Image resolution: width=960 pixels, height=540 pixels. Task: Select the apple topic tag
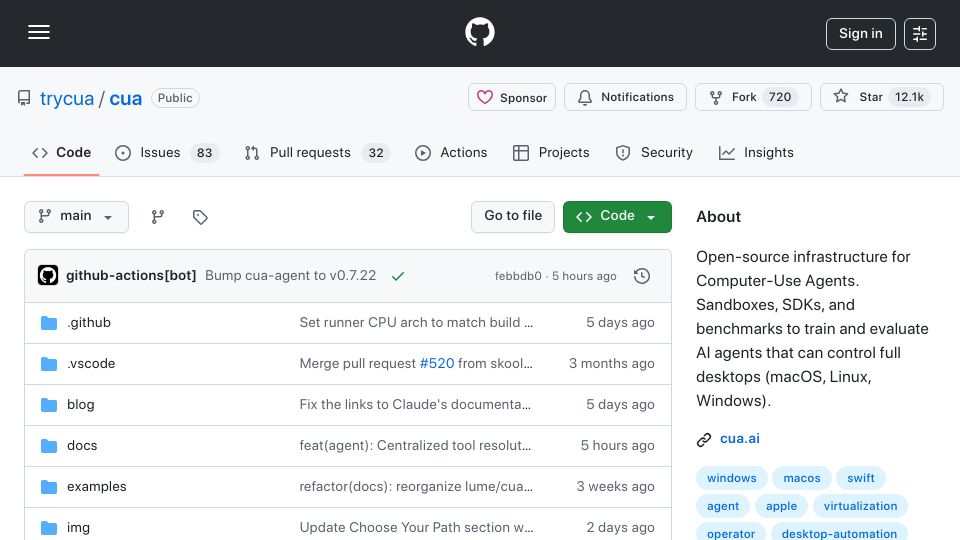(781, 506)
